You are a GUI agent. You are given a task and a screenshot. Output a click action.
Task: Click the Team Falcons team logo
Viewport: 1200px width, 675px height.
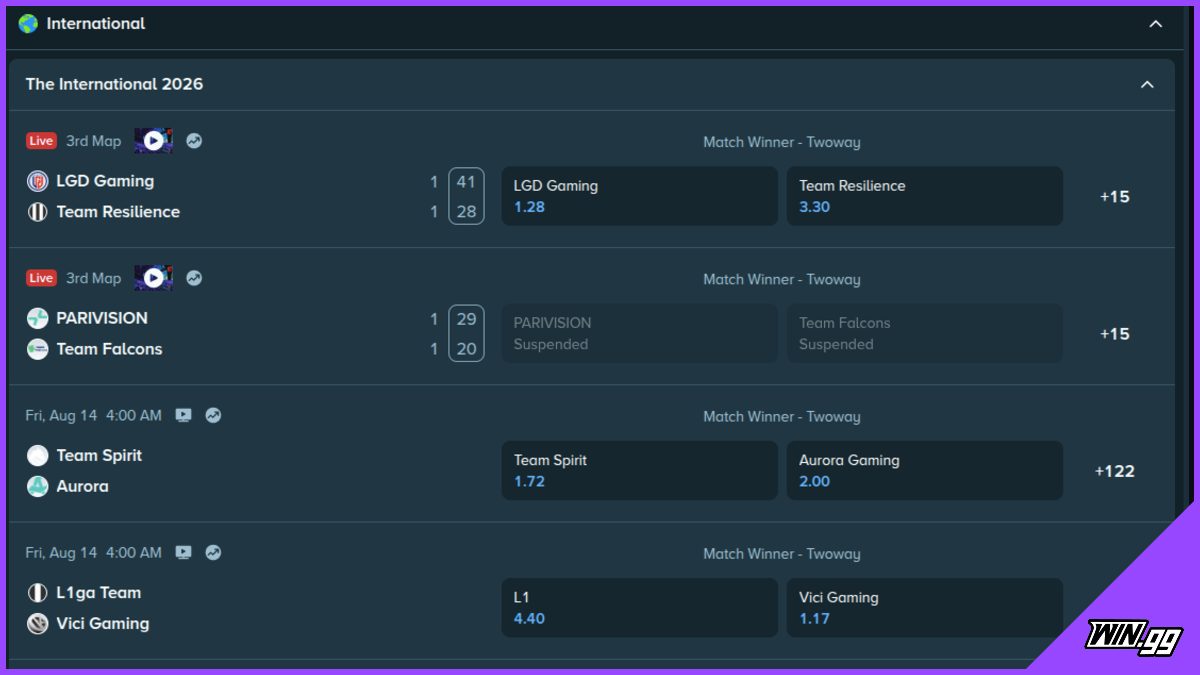[37, 349]
